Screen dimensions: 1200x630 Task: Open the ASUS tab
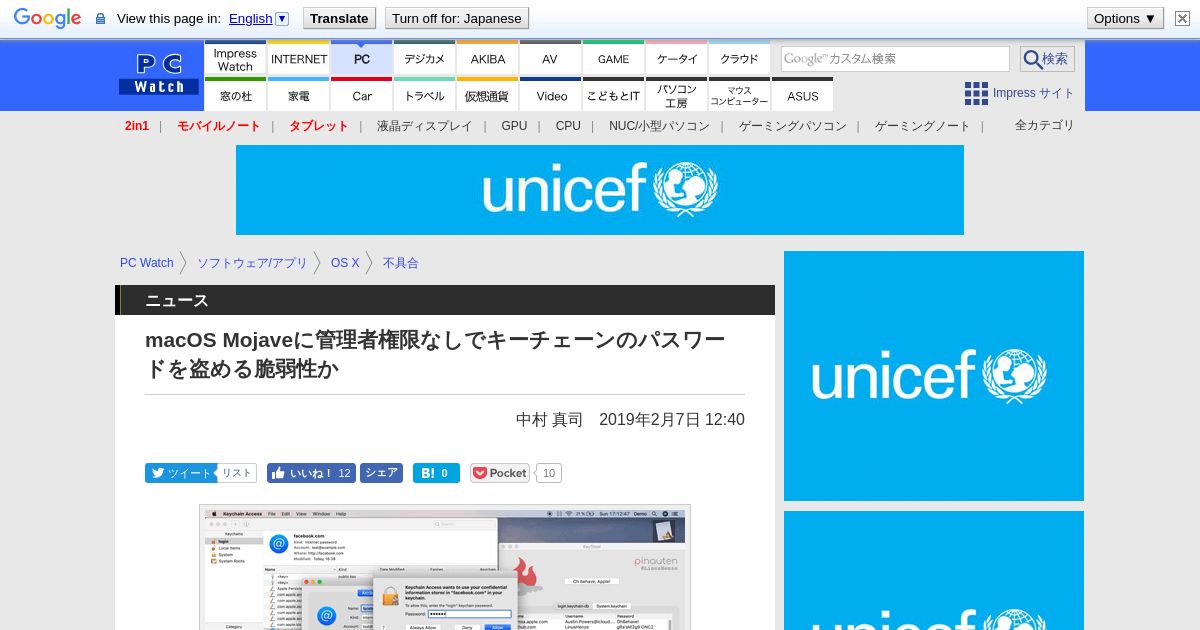[x=802, y=95]
